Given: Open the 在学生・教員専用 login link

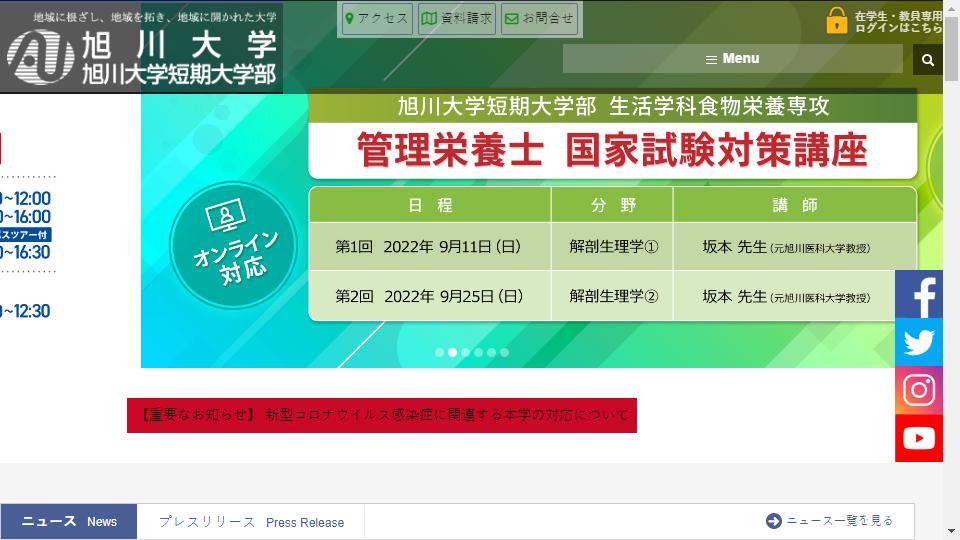Looking at the screenshot, I should pos(898,22).
